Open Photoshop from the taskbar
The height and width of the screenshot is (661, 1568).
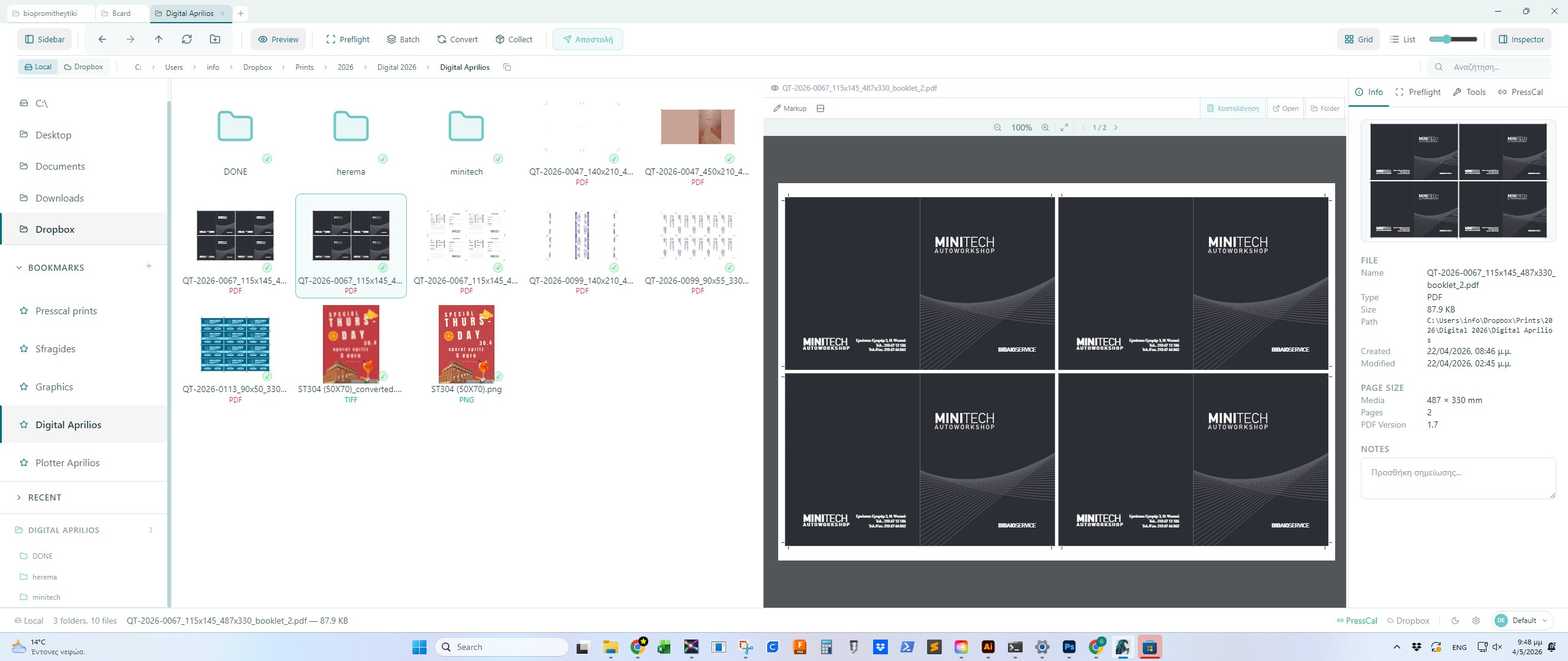pyautogui.click(x=1069, y=647)
